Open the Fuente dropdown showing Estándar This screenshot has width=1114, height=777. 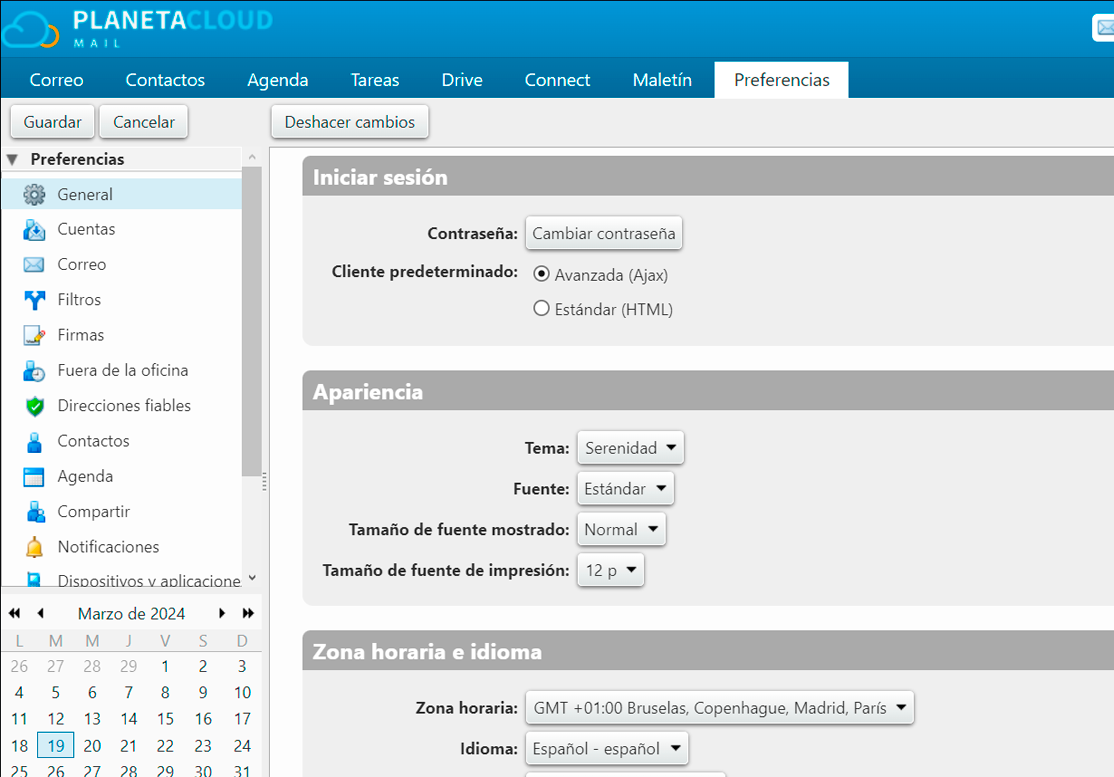(x=625, y=489)
